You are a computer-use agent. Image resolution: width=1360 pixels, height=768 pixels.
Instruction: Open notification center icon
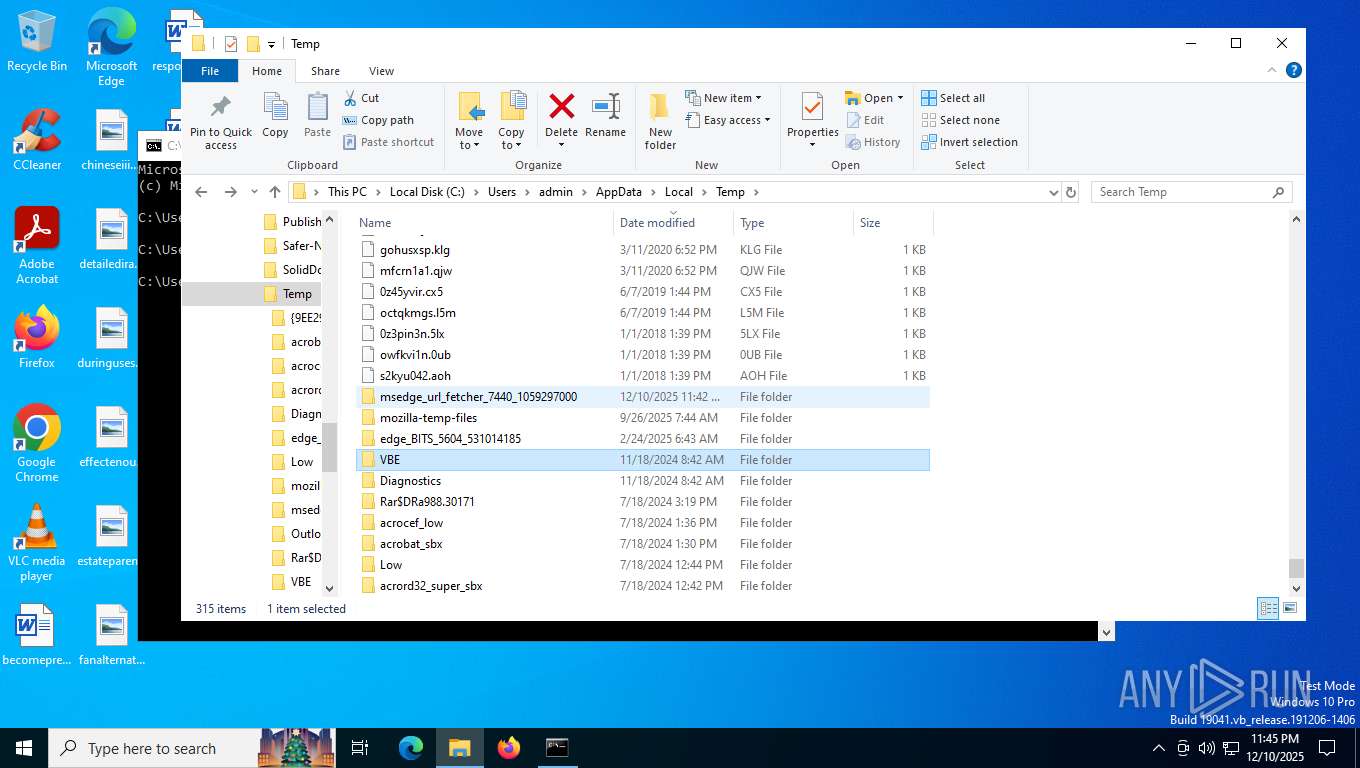click(1327, 748)
